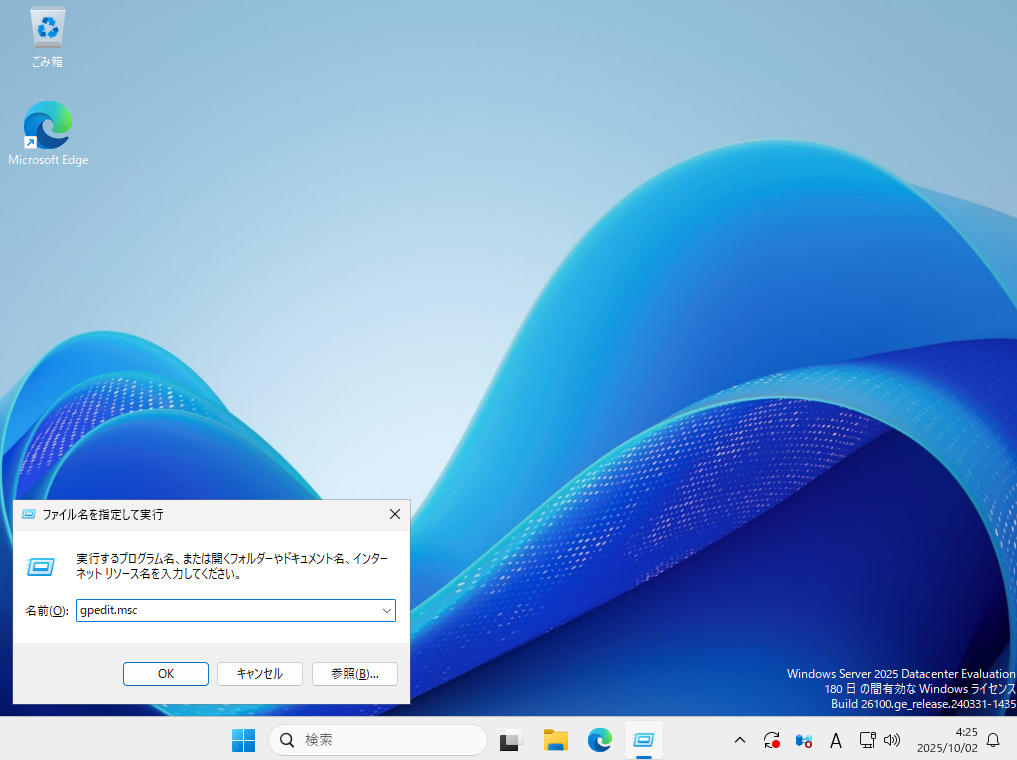1017x760 pixels.
Task: Open the notification bell in the taskbar
Action: tap(993, 740)
